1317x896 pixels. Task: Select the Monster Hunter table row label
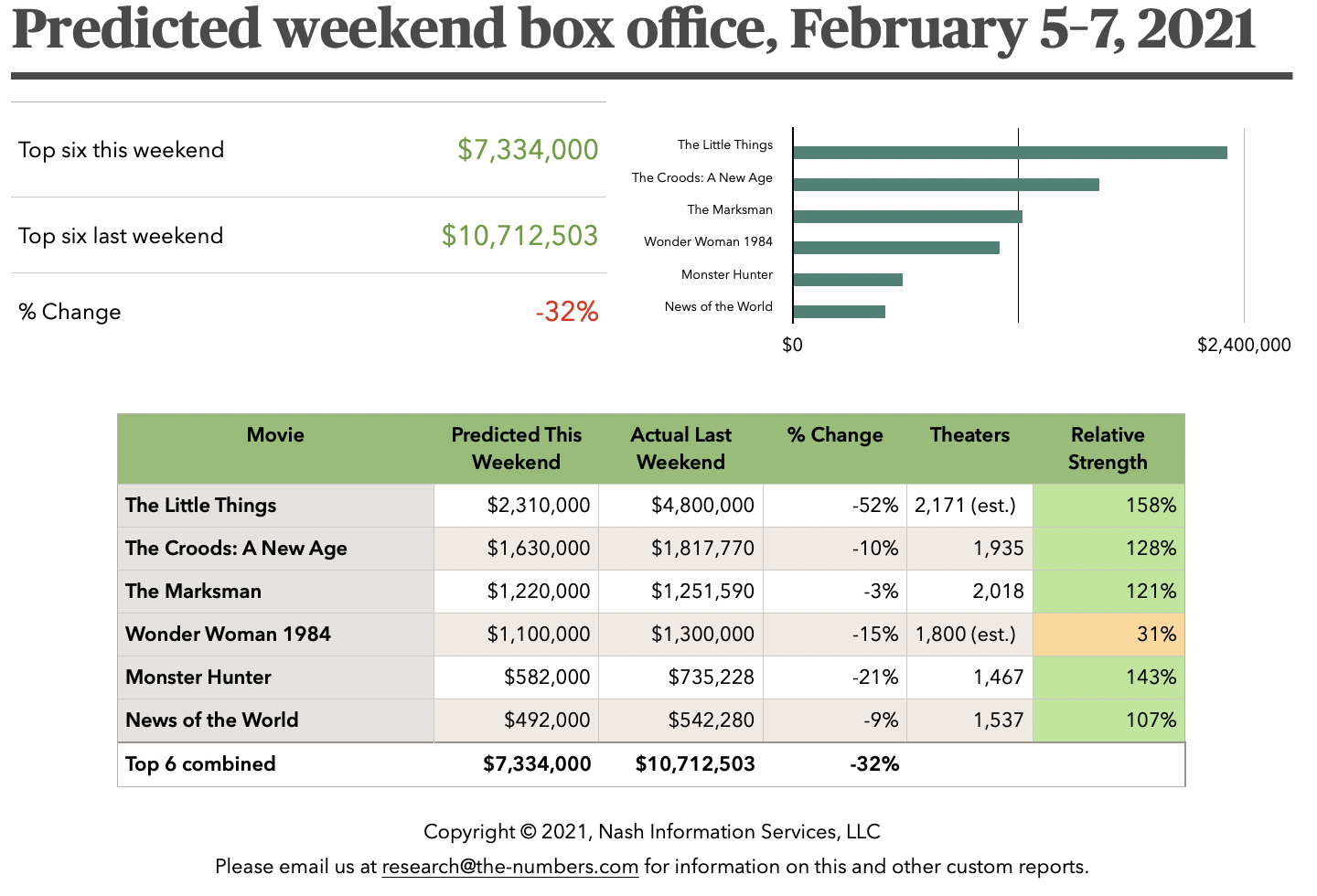point(198,677)
